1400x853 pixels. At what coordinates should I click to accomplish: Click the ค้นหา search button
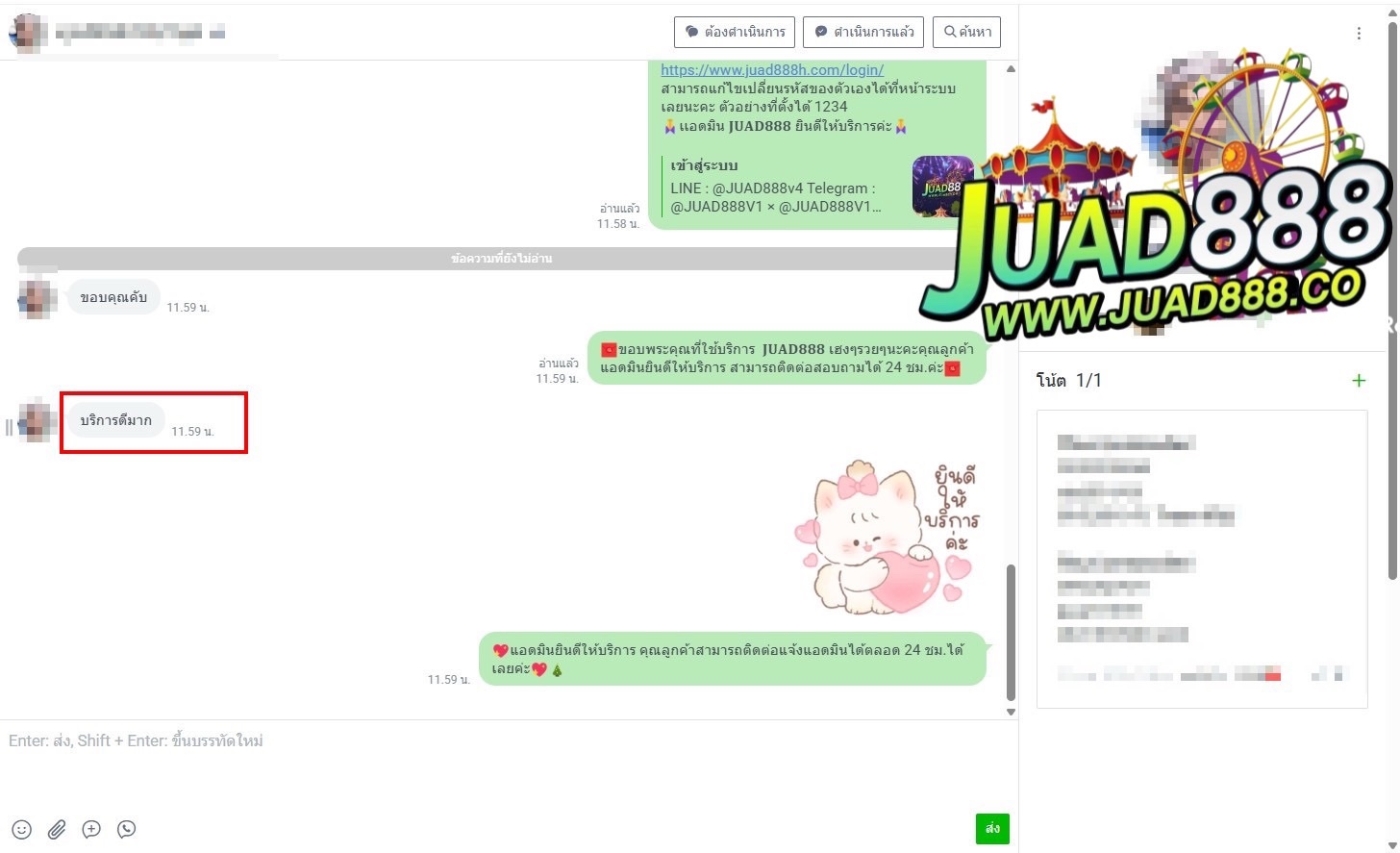tap(966, 32)
